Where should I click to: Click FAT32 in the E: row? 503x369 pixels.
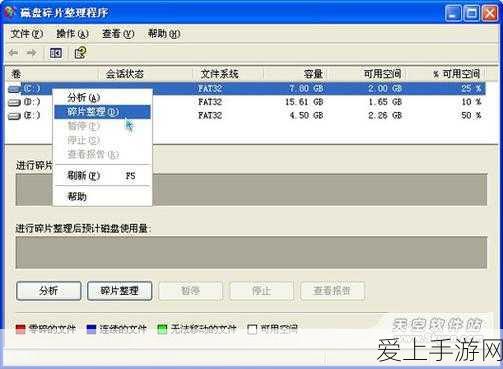pos(210,116)
